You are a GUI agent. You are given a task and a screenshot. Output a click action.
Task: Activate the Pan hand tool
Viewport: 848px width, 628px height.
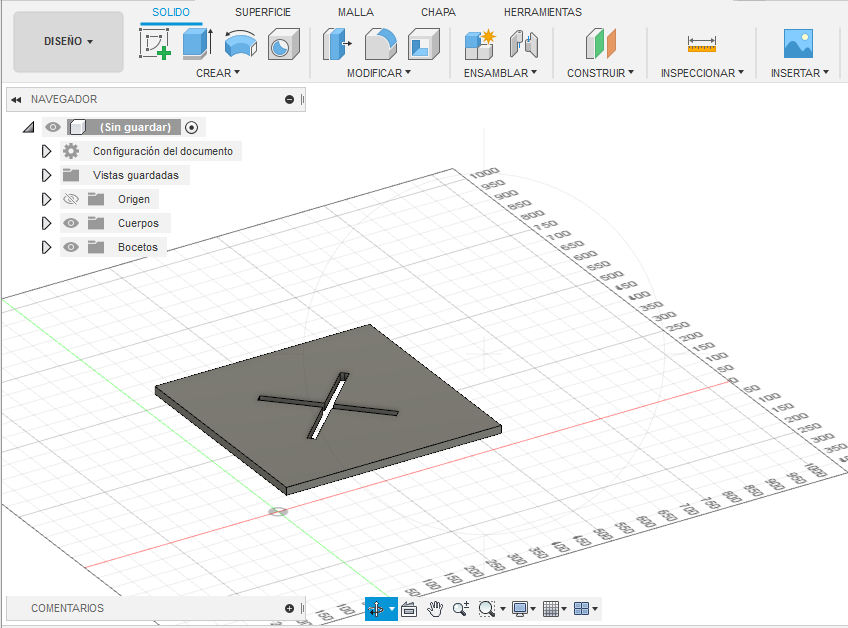pos(435,608)
